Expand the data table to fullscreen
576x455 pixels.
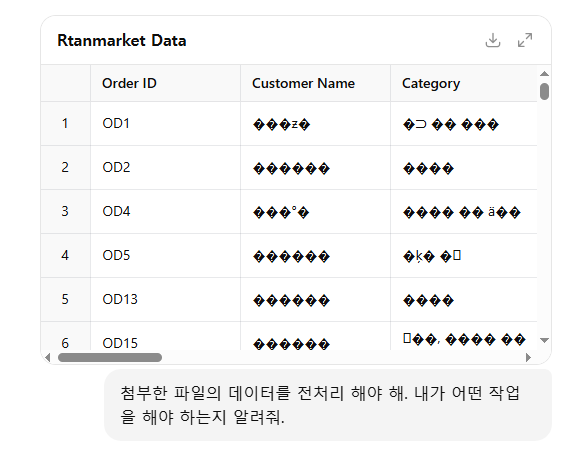point(525,40)
